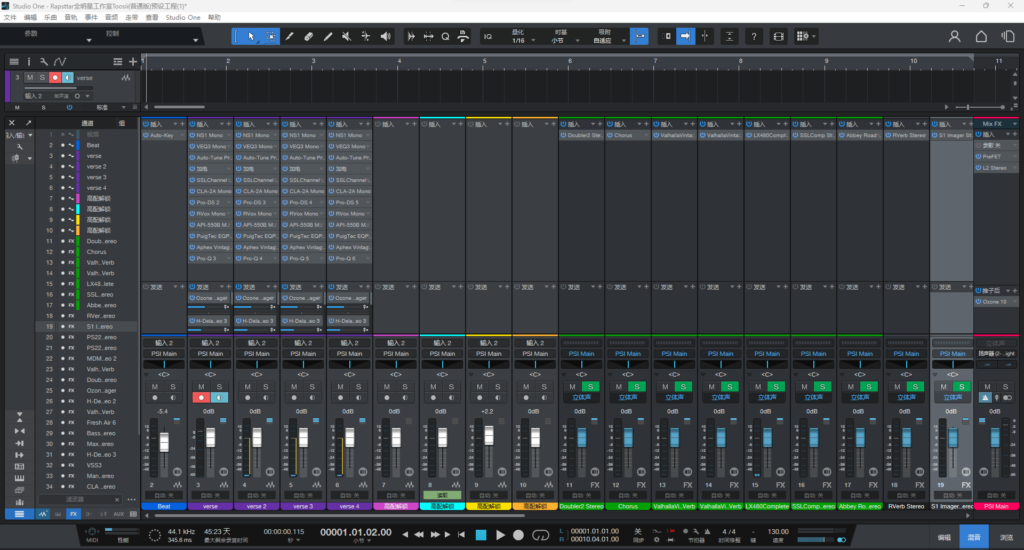Click the Auto-Key insert on Beat channel
The width and height of the screenshot is (1024, 550).
(164, 135)
